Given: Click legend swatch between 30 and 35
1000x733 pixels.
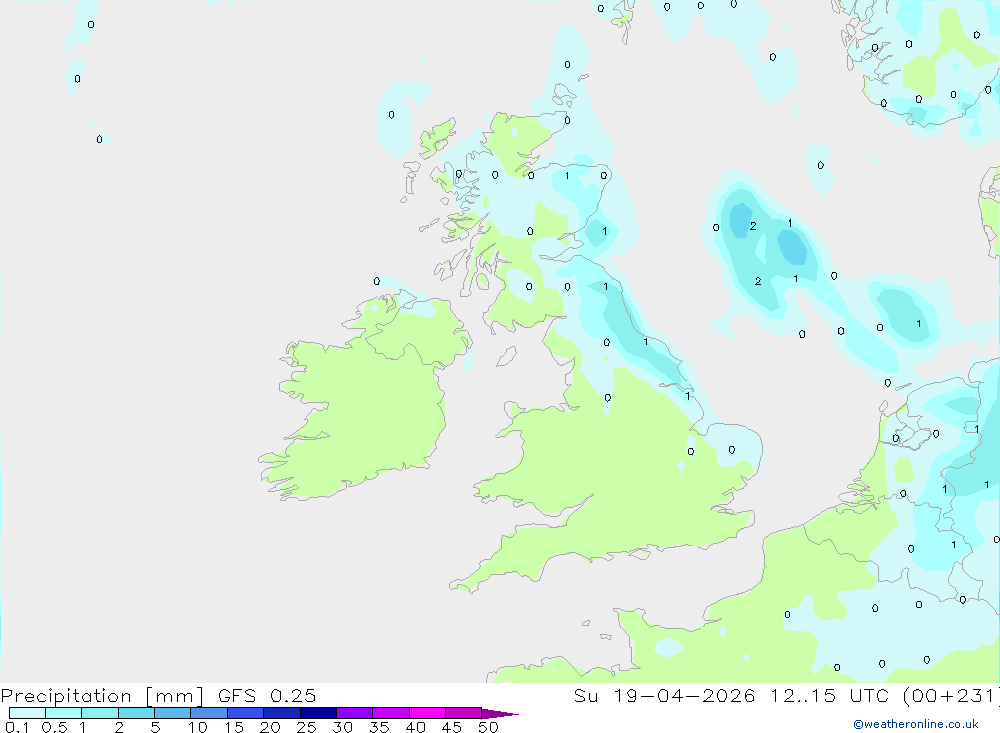Looking at the screenshot, I should 354,713.
